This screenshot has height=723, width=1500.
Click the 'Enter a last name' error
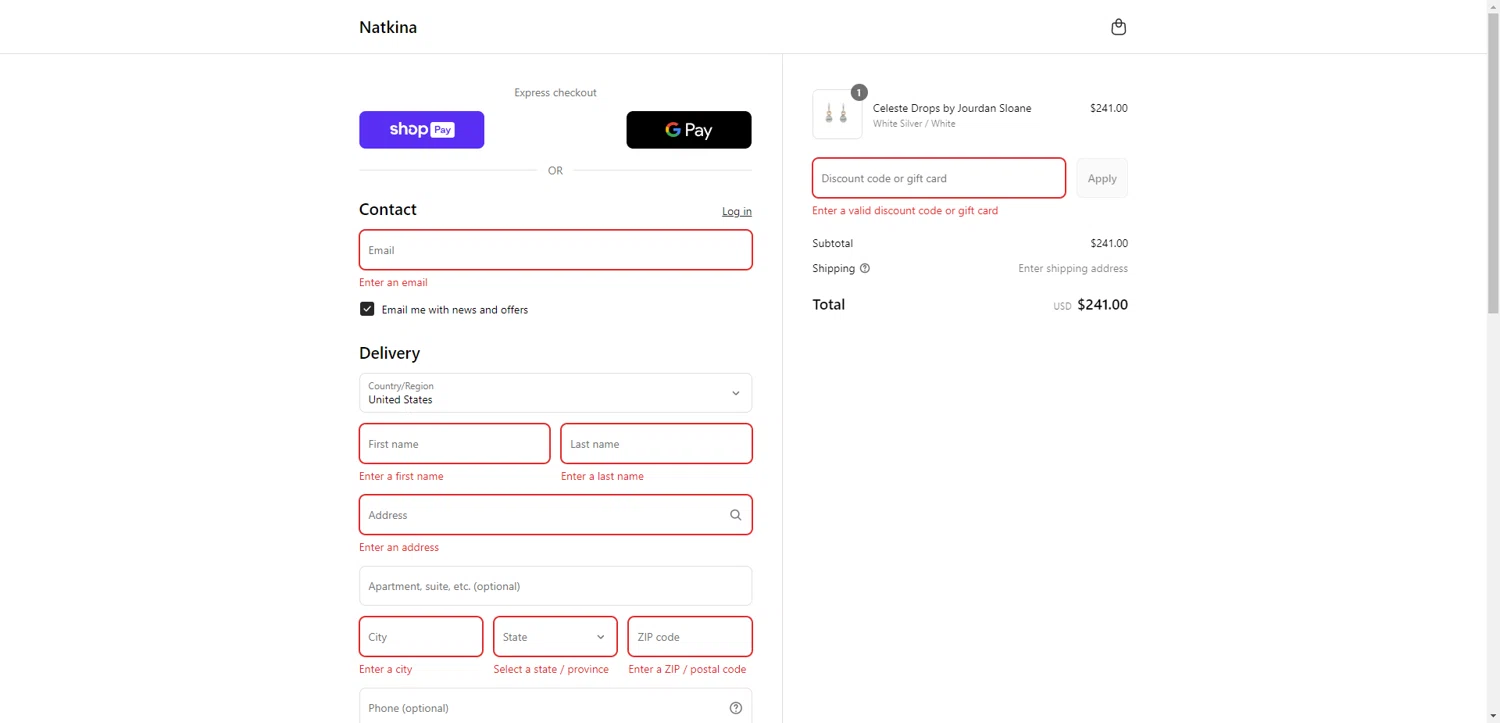(x=602, y=477)
